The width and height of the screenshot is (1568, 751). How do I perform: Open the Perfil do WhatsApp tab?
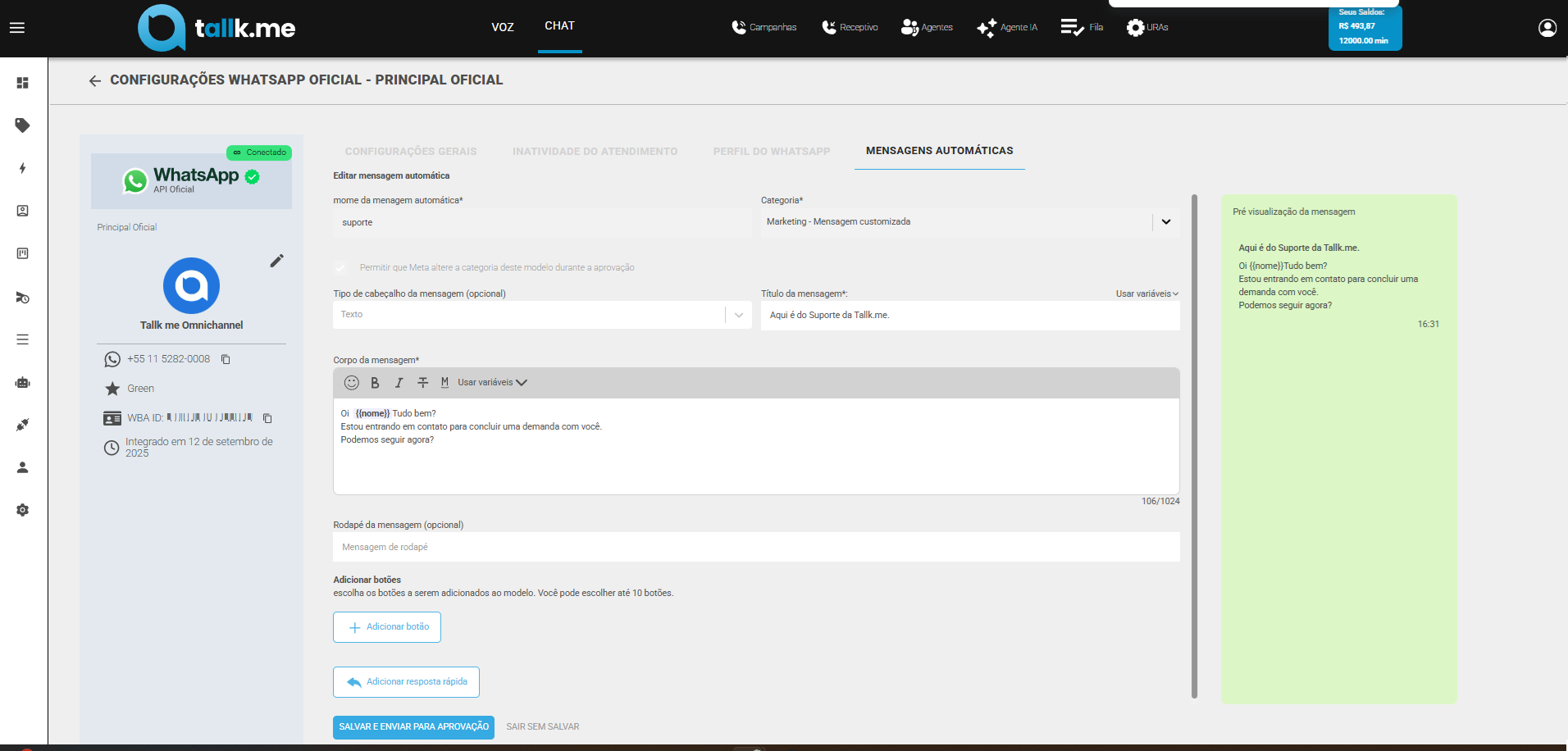[x=771, y=152]
